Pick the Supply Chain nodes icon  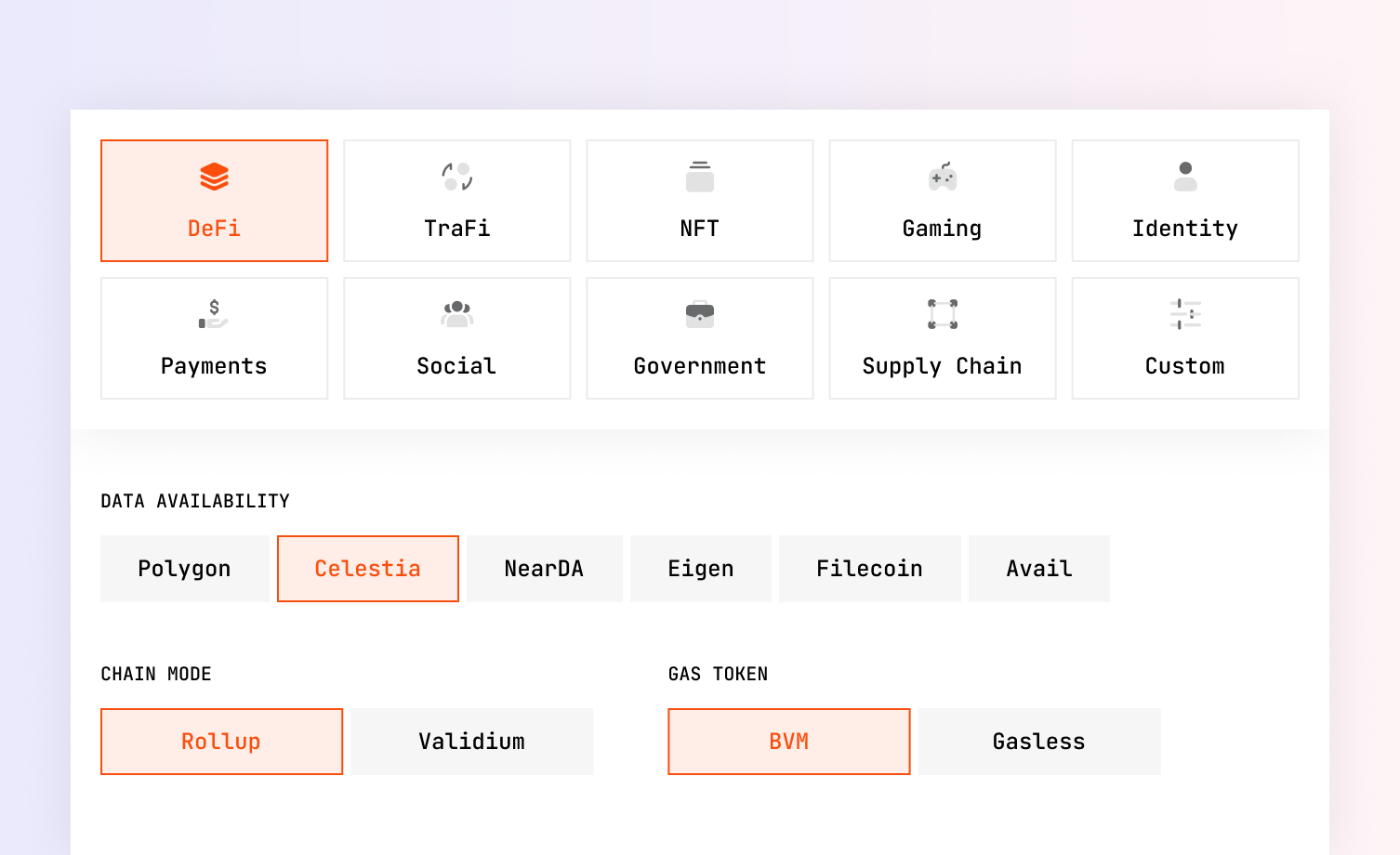click(942, 314)
